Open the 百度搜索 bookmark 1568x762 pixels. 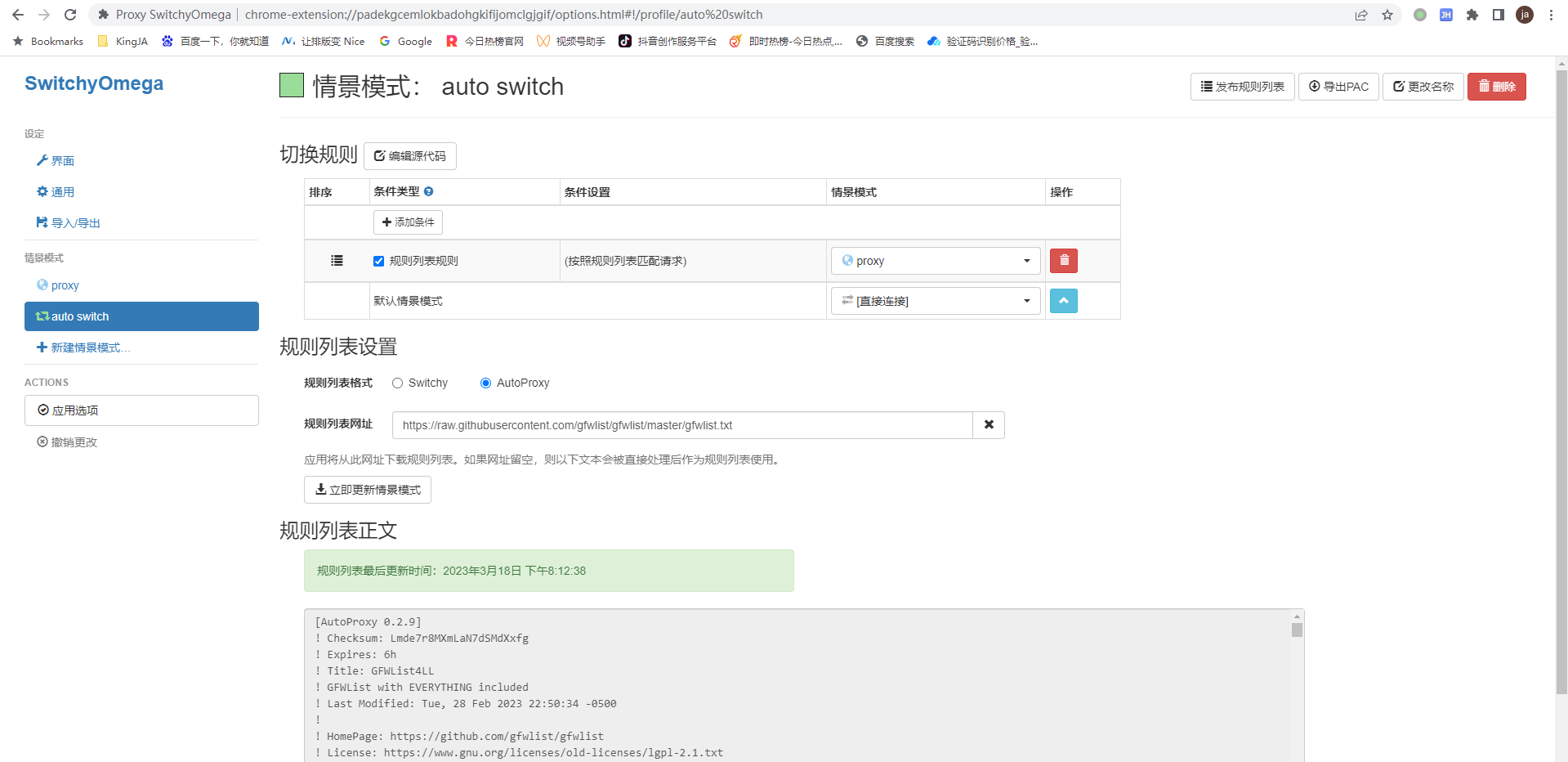click(885, 41)
